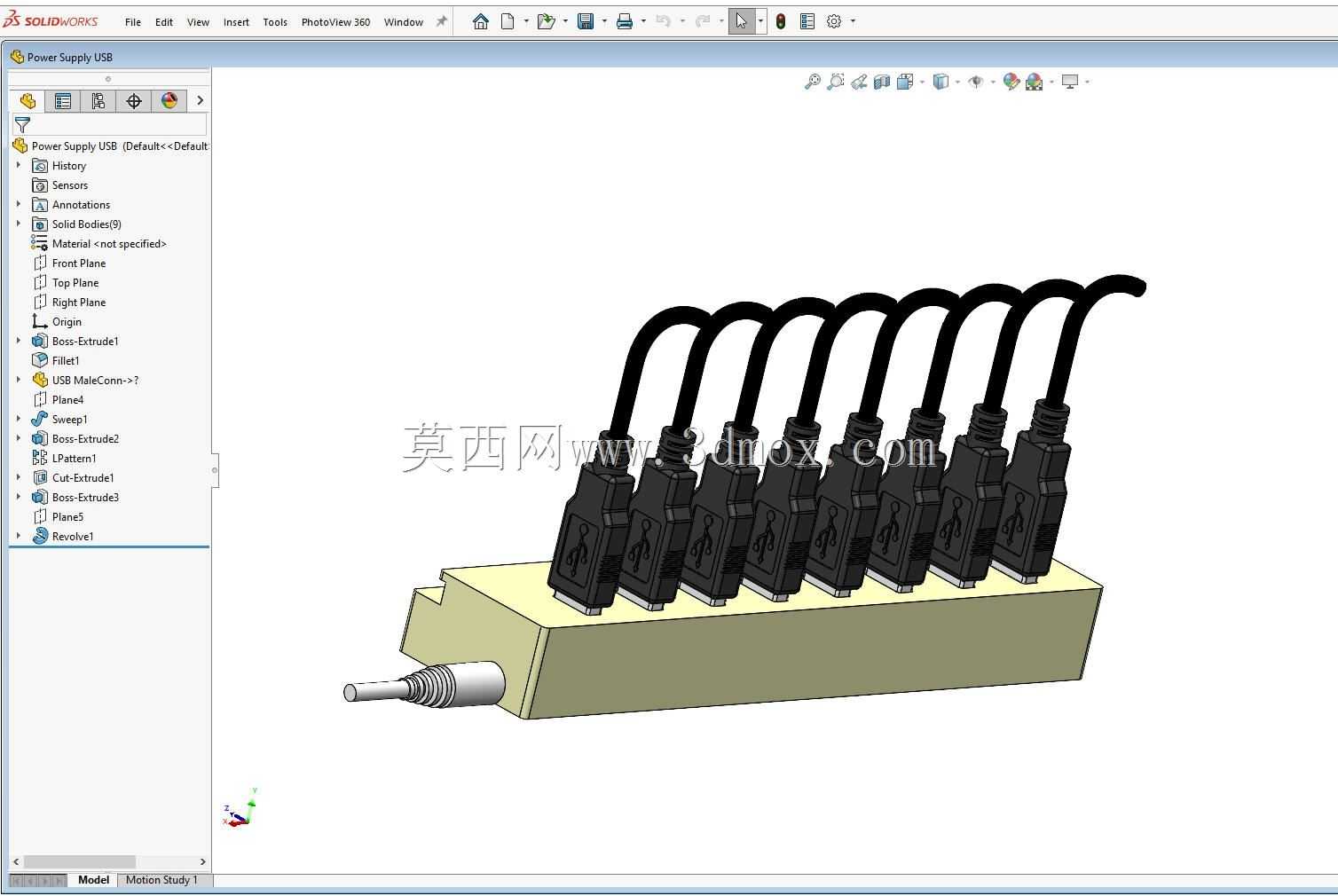Viewport: 1338px width, 896px height.
Task: Click Edit Appearance color ball
Action: (x=1011, y=82)
